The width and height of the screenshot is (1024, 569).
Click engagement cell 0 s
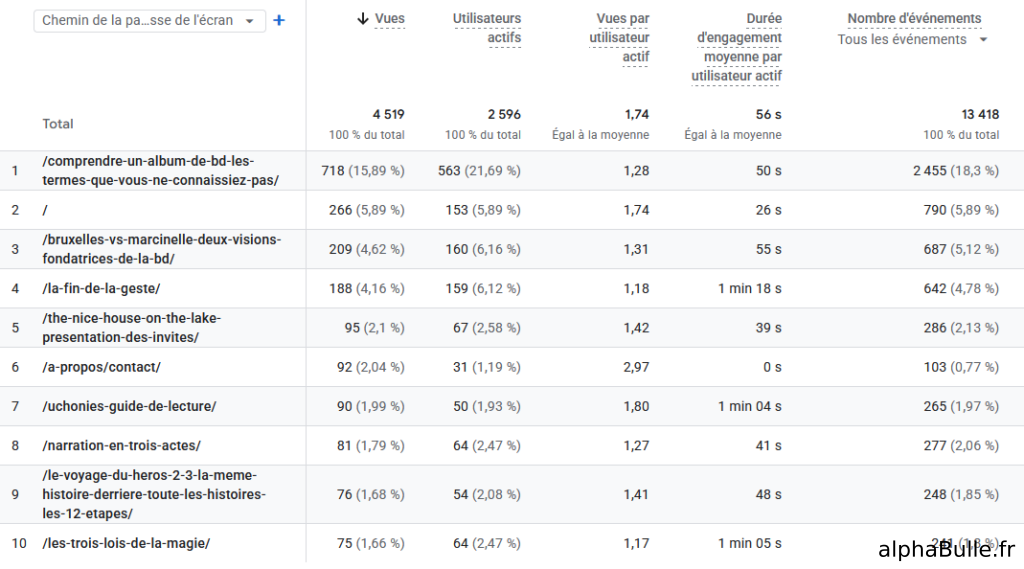[773, 367]
